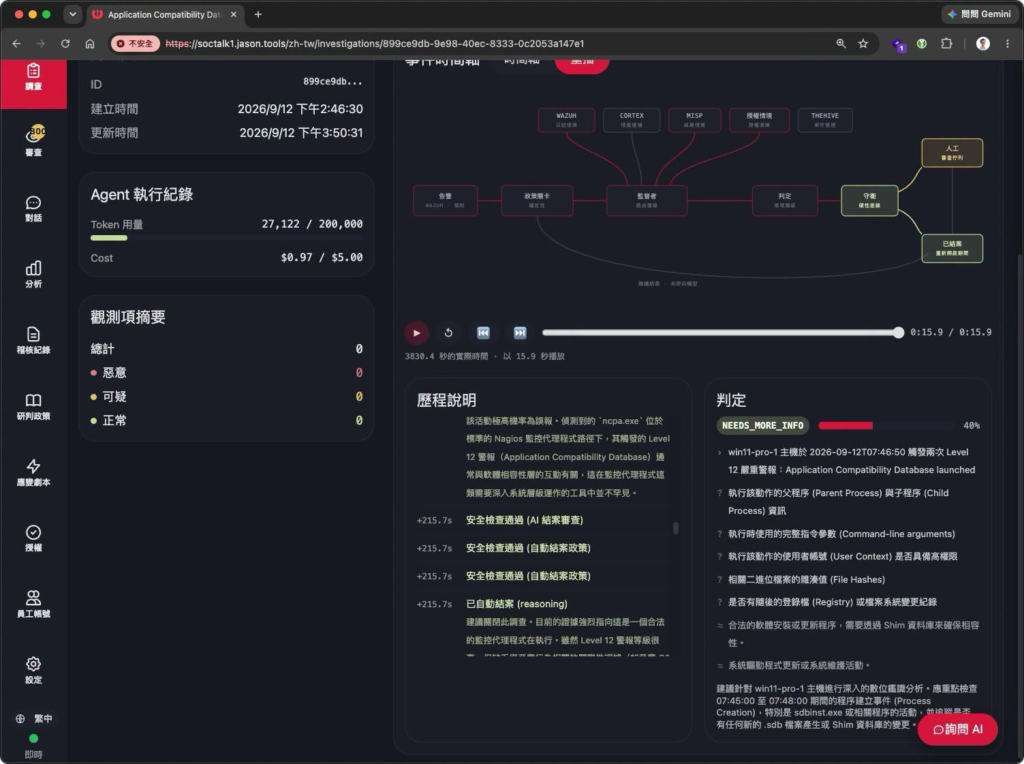Expand the win11-pro-1 alert item chevron
This screenshot has height=764, width=1024.
click(x=720, y=452)
